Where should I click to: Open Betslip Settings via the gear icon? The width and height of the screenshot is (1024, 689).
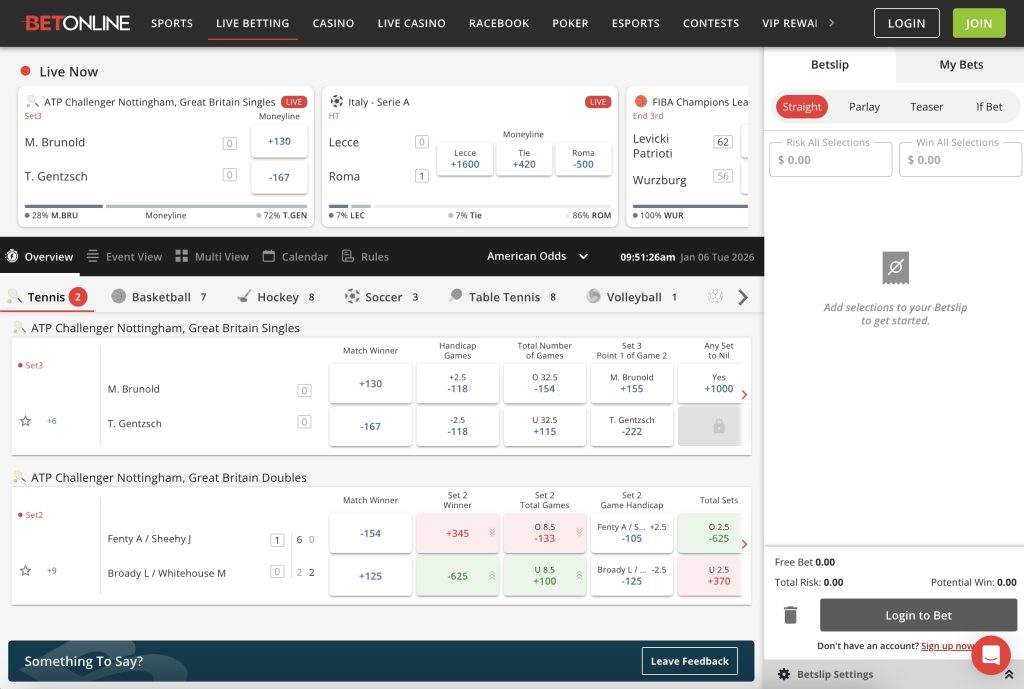pos(784,674)
